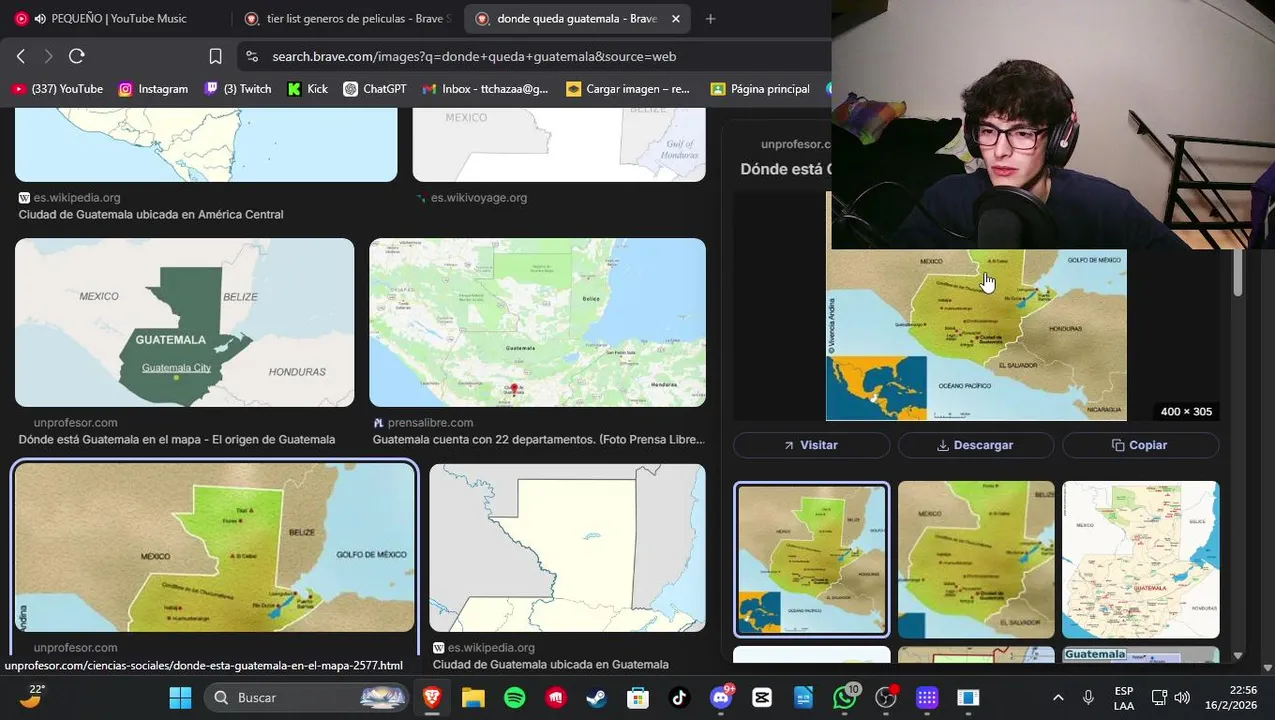Open the 22° weather widget
The width and height of the screenshot is (1275, 720).
(31, 695)
